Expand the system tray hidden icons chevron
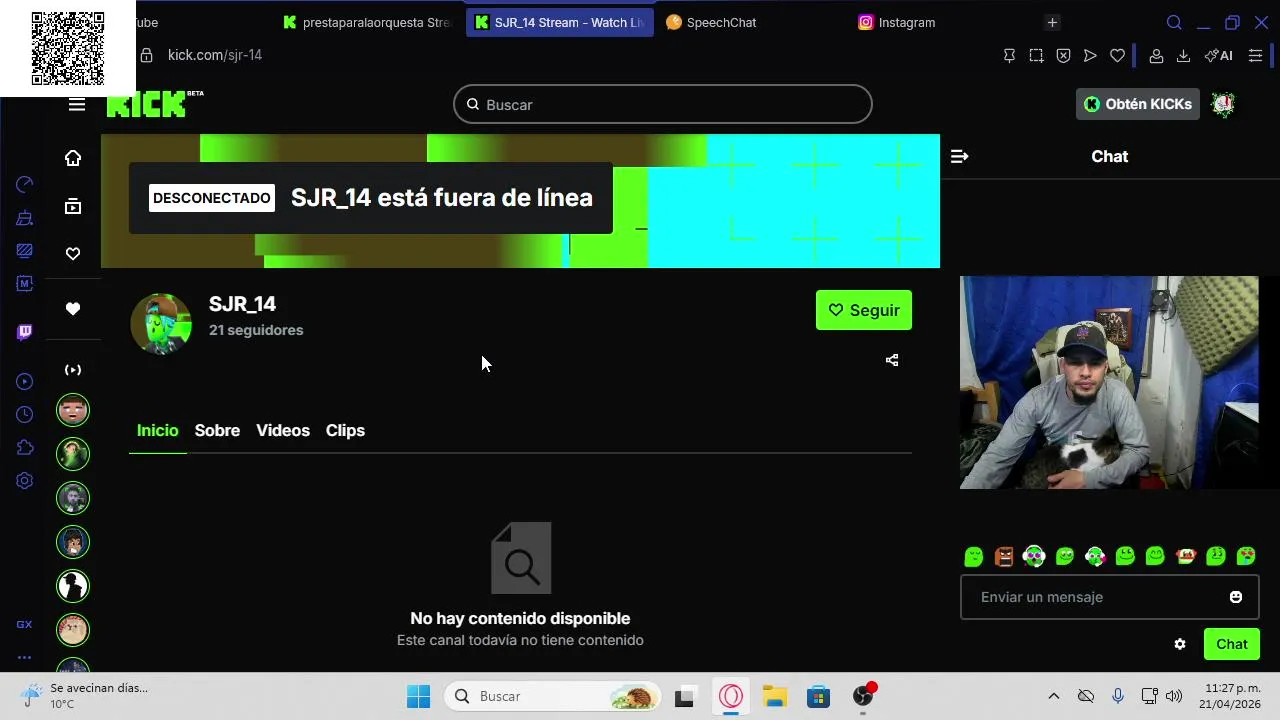 coord(1053,696)
